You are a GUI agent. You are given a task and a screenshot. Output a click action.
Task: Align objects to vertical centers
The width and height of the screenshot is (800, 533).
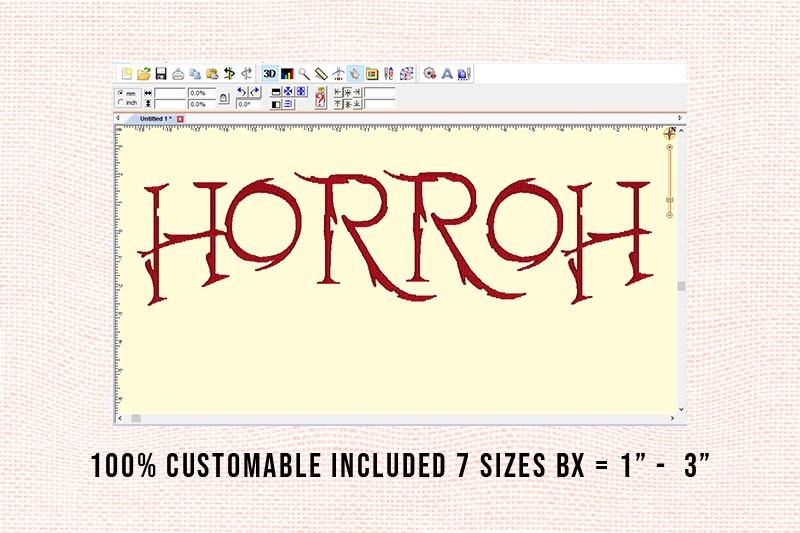coord(347,105)
